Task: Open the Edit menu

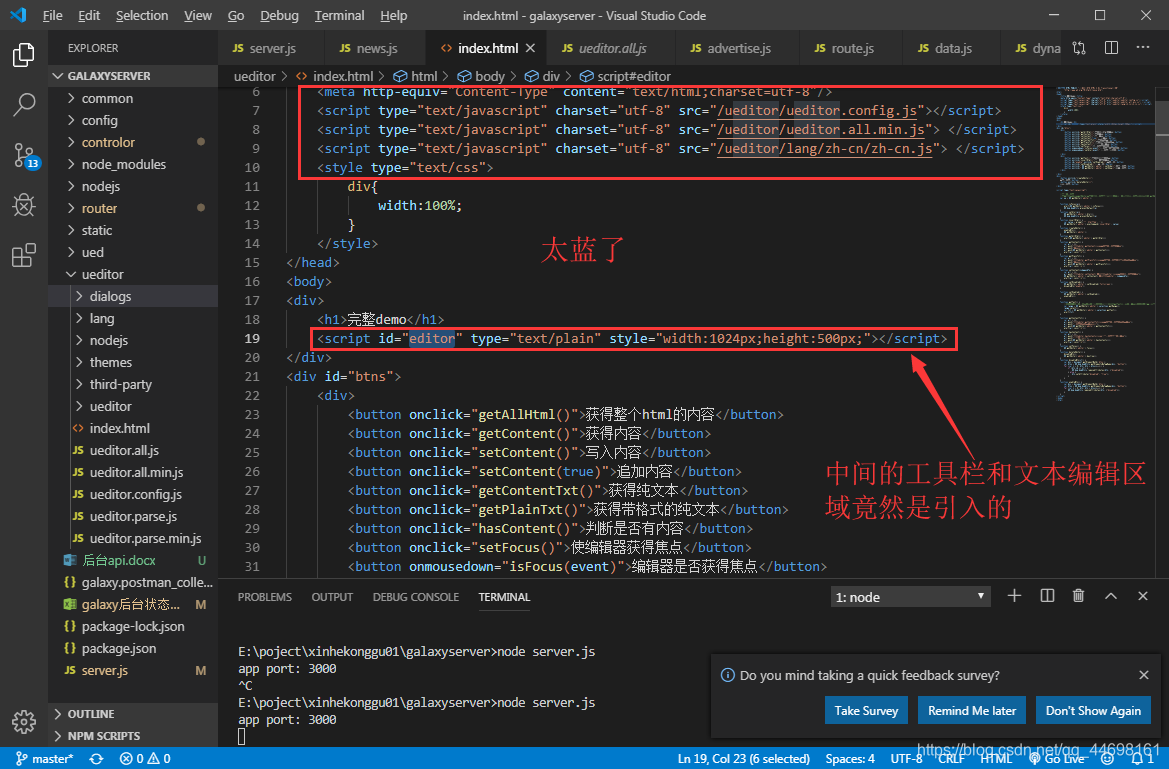Action: tap(89, 15)
